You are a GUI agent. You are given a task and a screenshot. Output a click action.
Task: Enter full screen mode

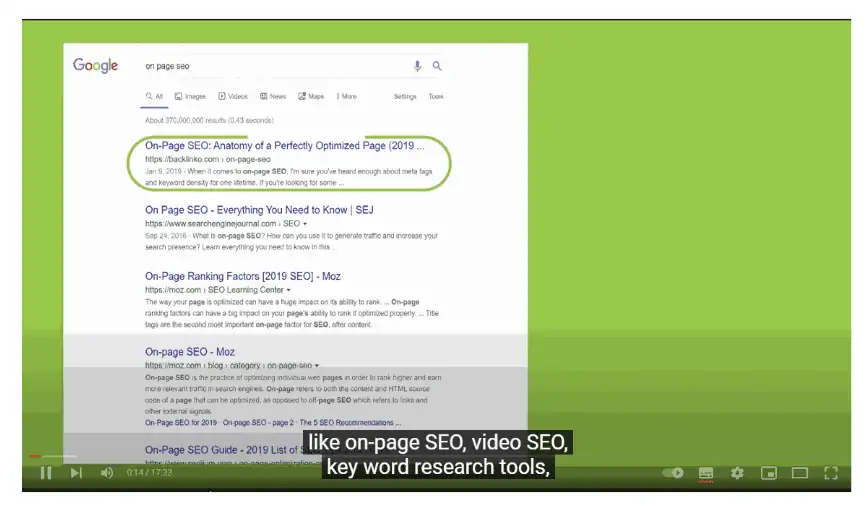[830, 473]
